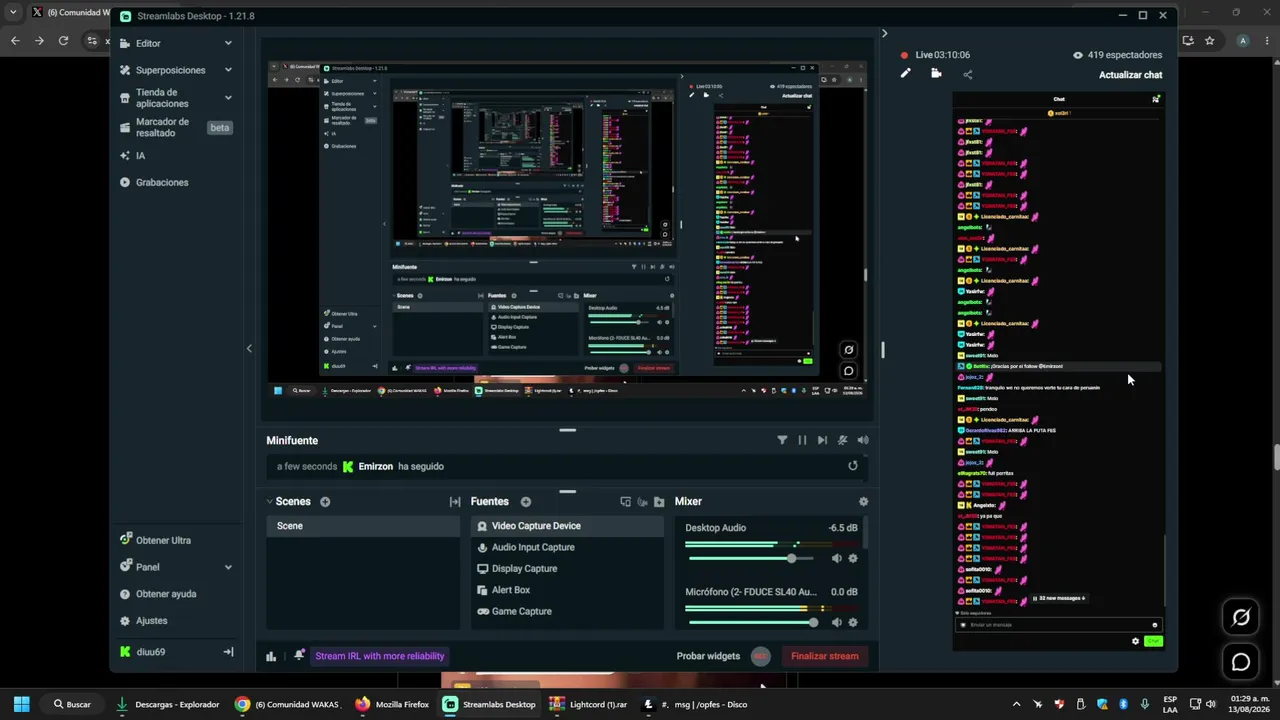
Task: Add a source folder in Fuentes
Action: (659, 502)
